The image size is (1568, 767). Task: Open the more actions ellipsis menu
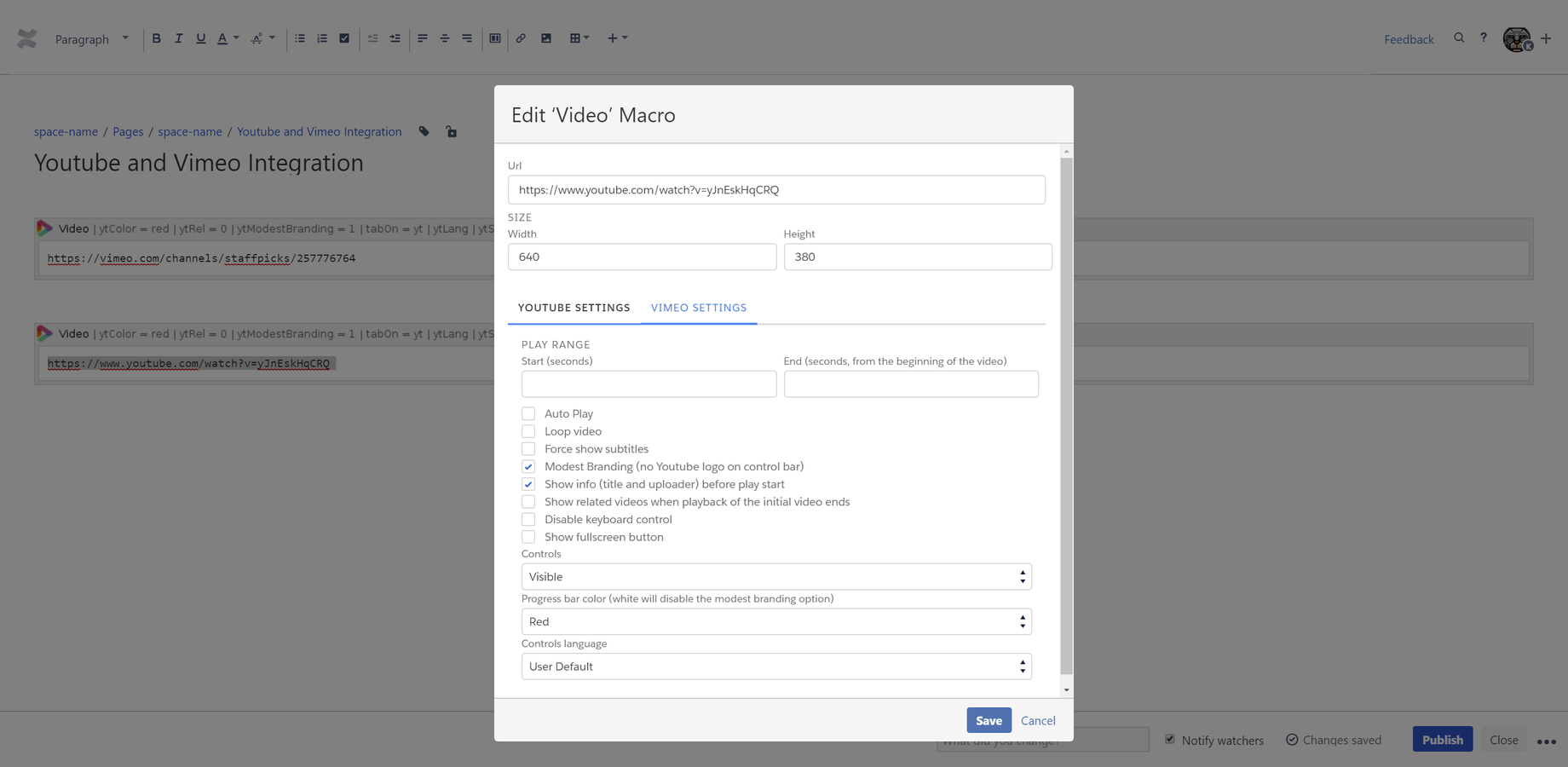(1547, 741)
